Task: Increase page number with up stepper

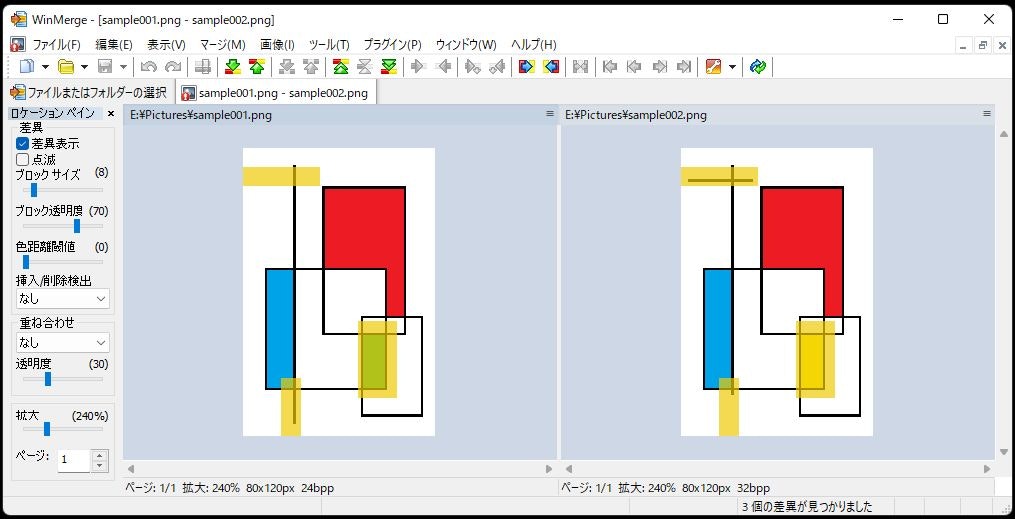Action: (99, 456)
